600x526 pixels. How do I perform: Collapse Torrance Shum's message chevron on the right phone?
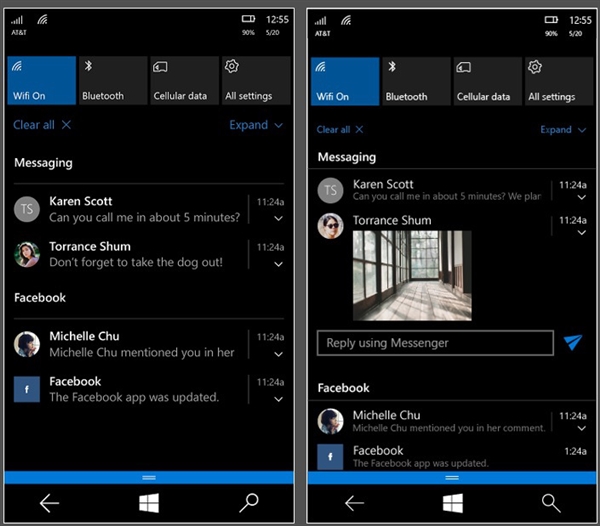click(x=582, y=233)
